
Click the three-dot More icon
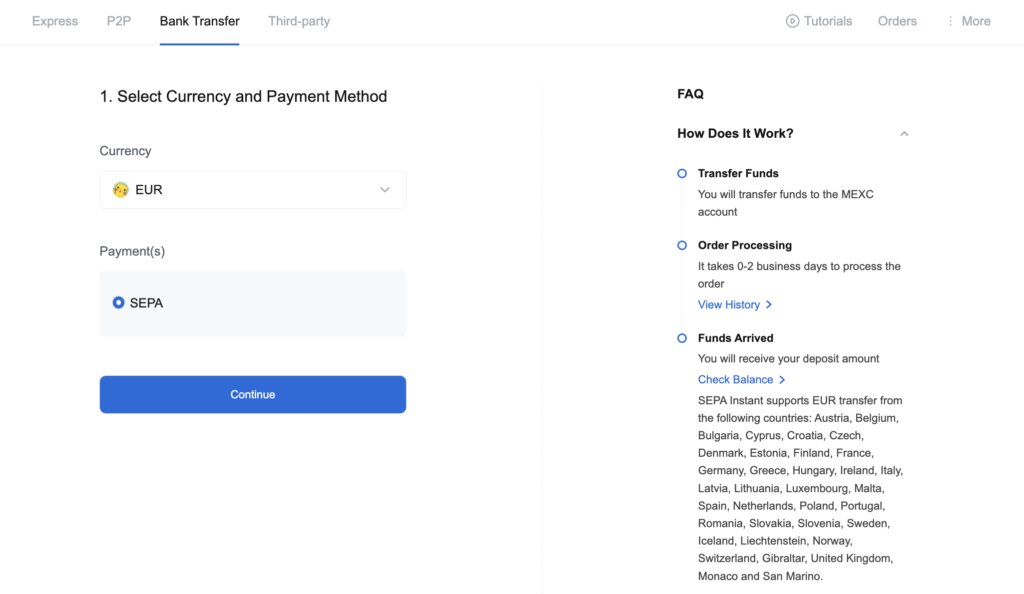point(950,21)
